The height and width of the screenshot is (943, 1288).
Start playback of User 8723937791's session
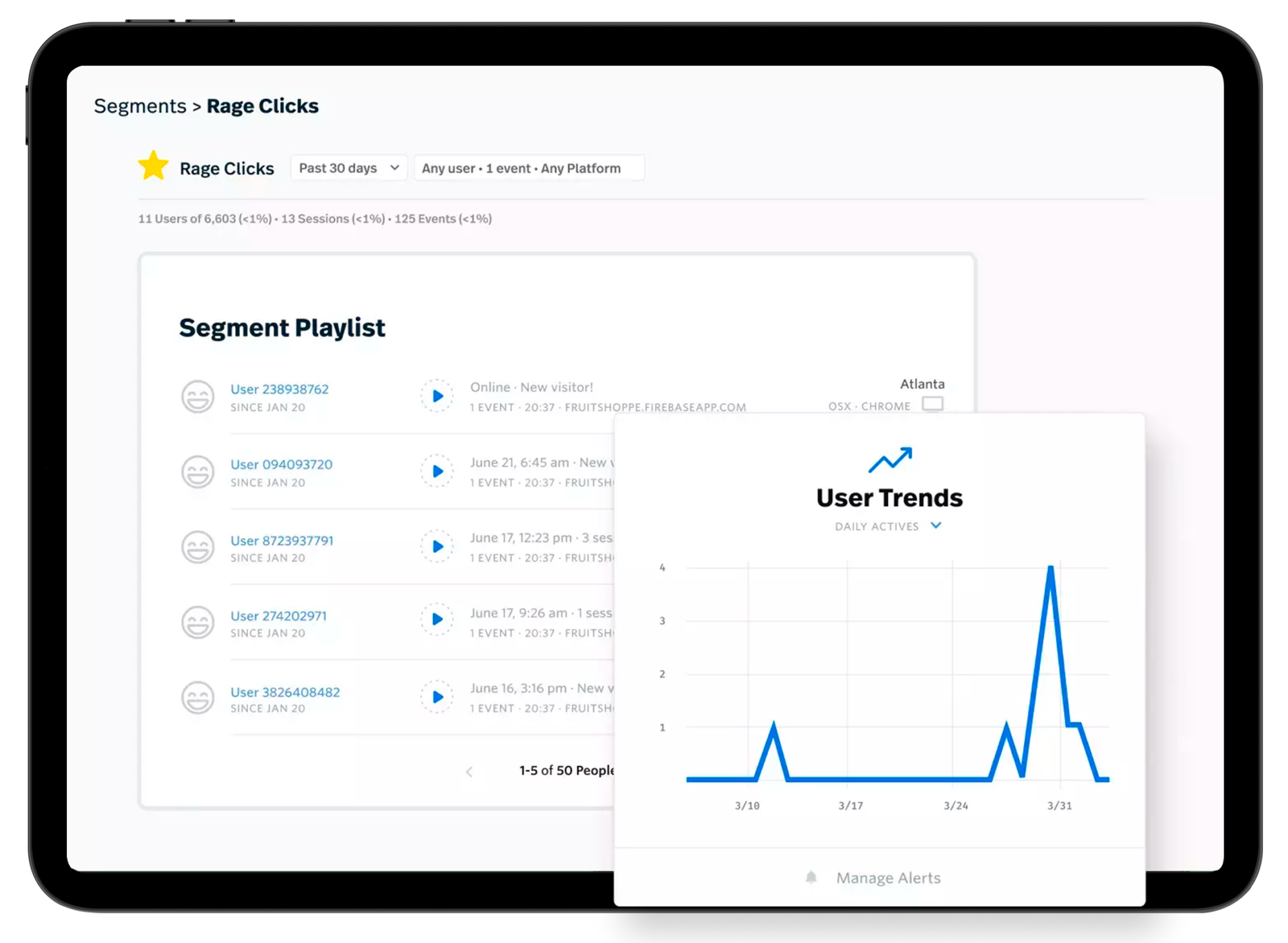(438, 546)
